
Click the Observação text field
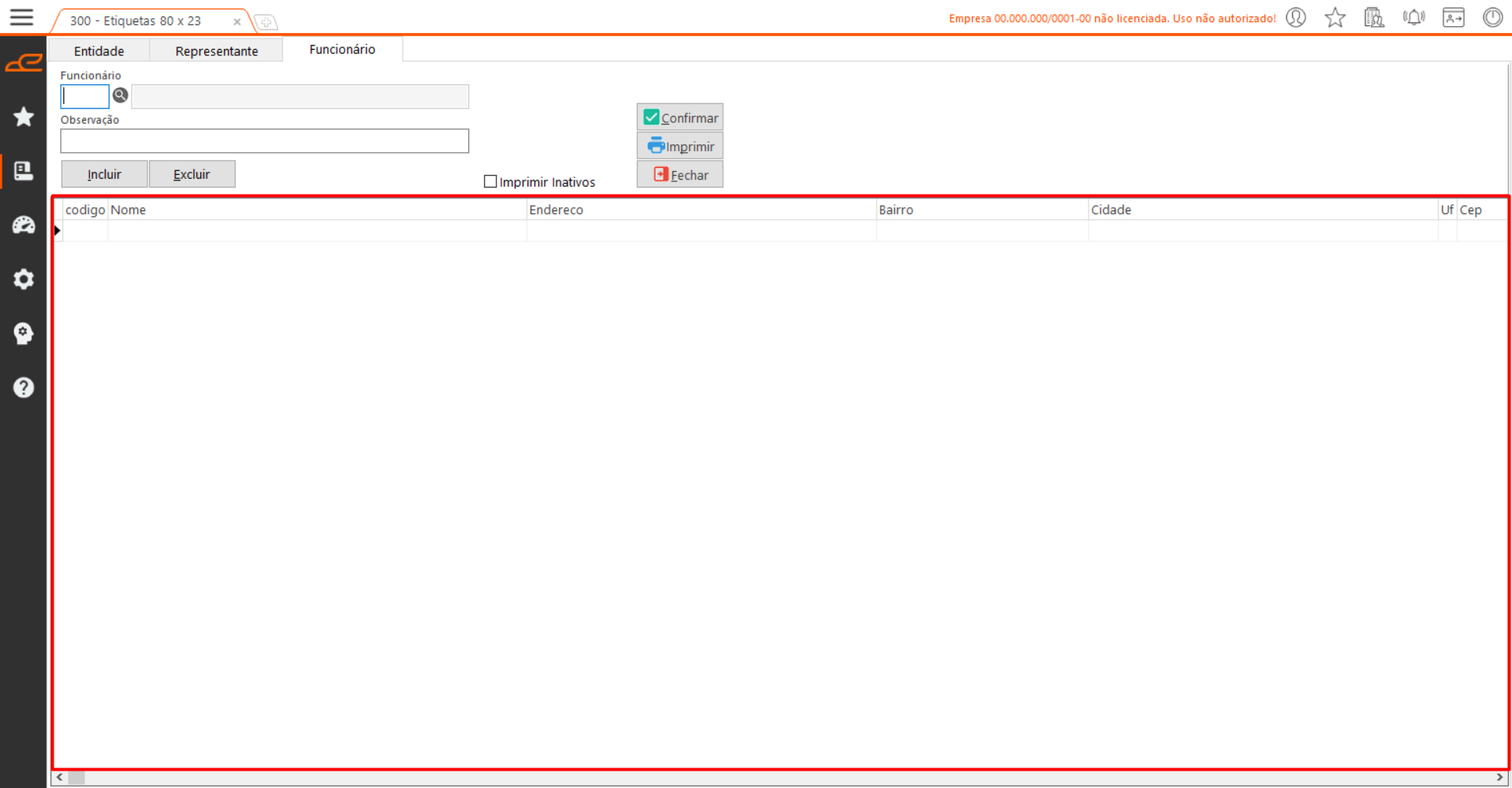pos(264,141)
